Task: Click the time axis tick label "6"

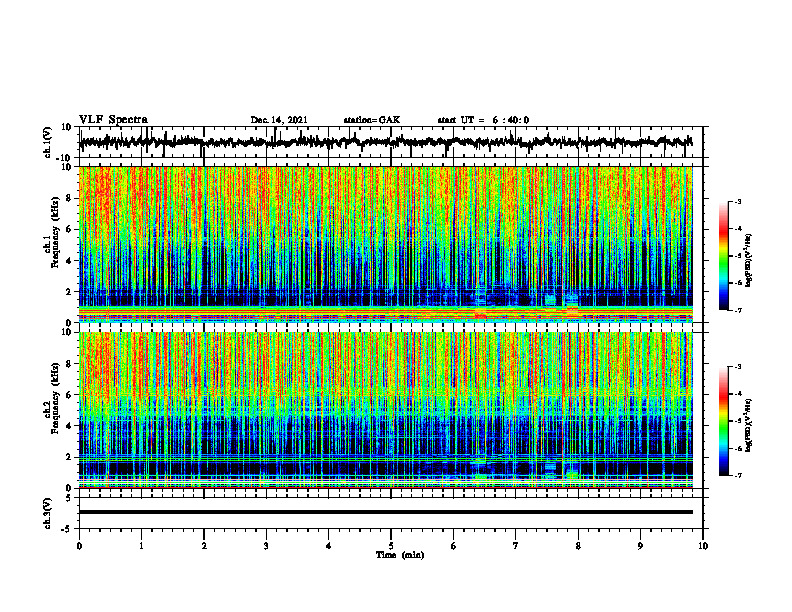Action: coord(454,546)
